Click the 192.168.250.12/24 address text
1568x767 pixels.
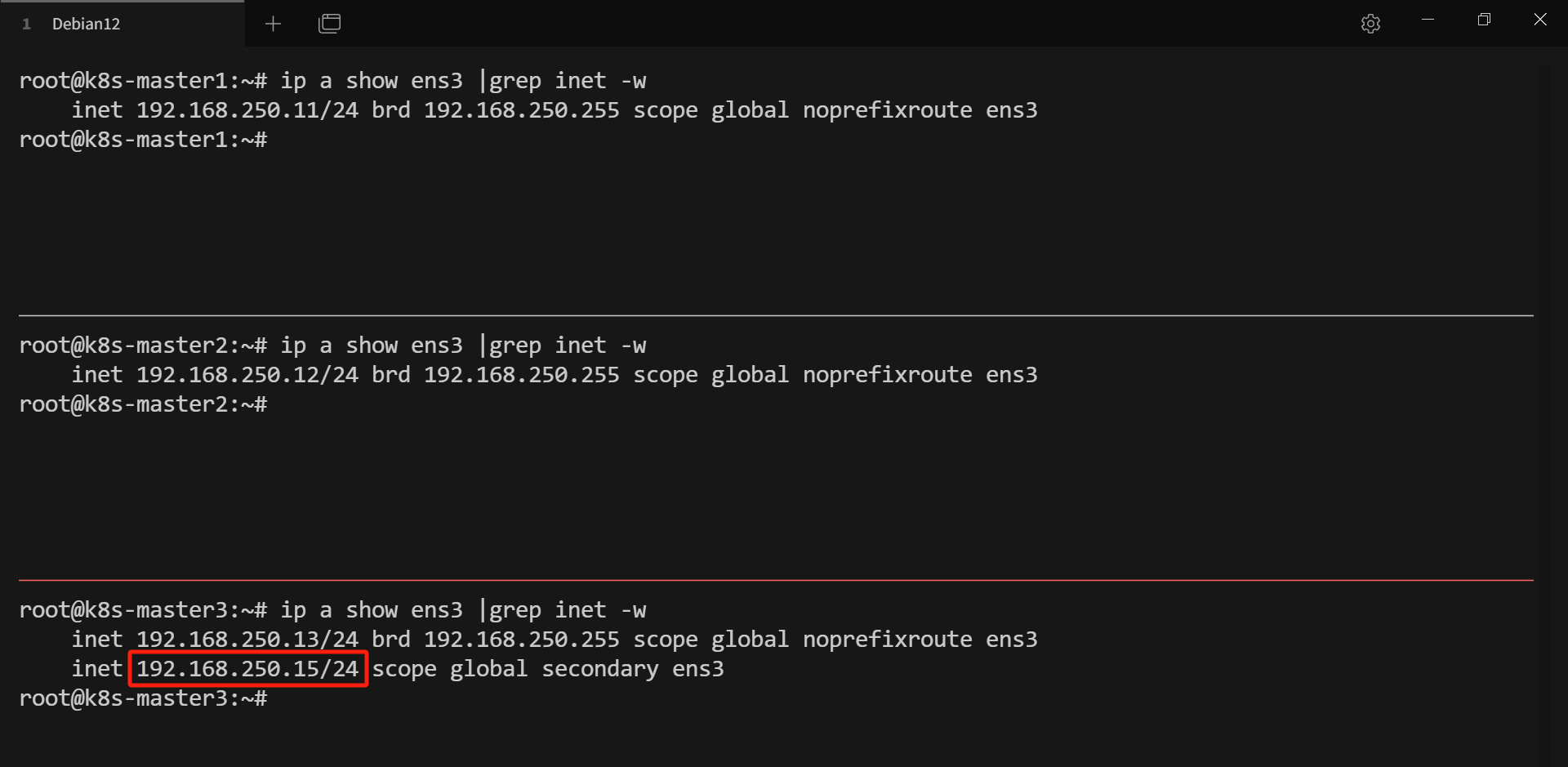[x=247, y=375]
